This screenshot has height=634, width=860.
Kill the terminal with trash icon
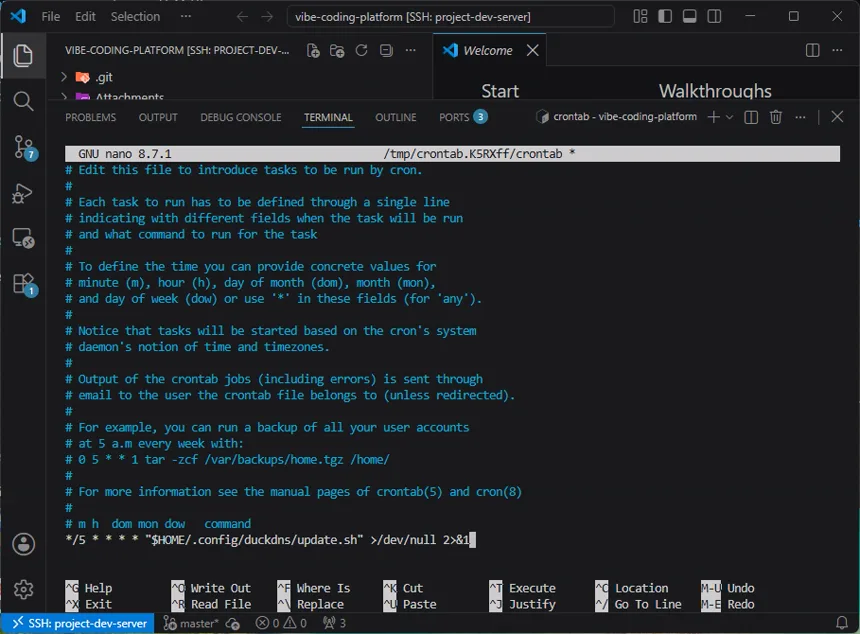(x=776, y=117)
